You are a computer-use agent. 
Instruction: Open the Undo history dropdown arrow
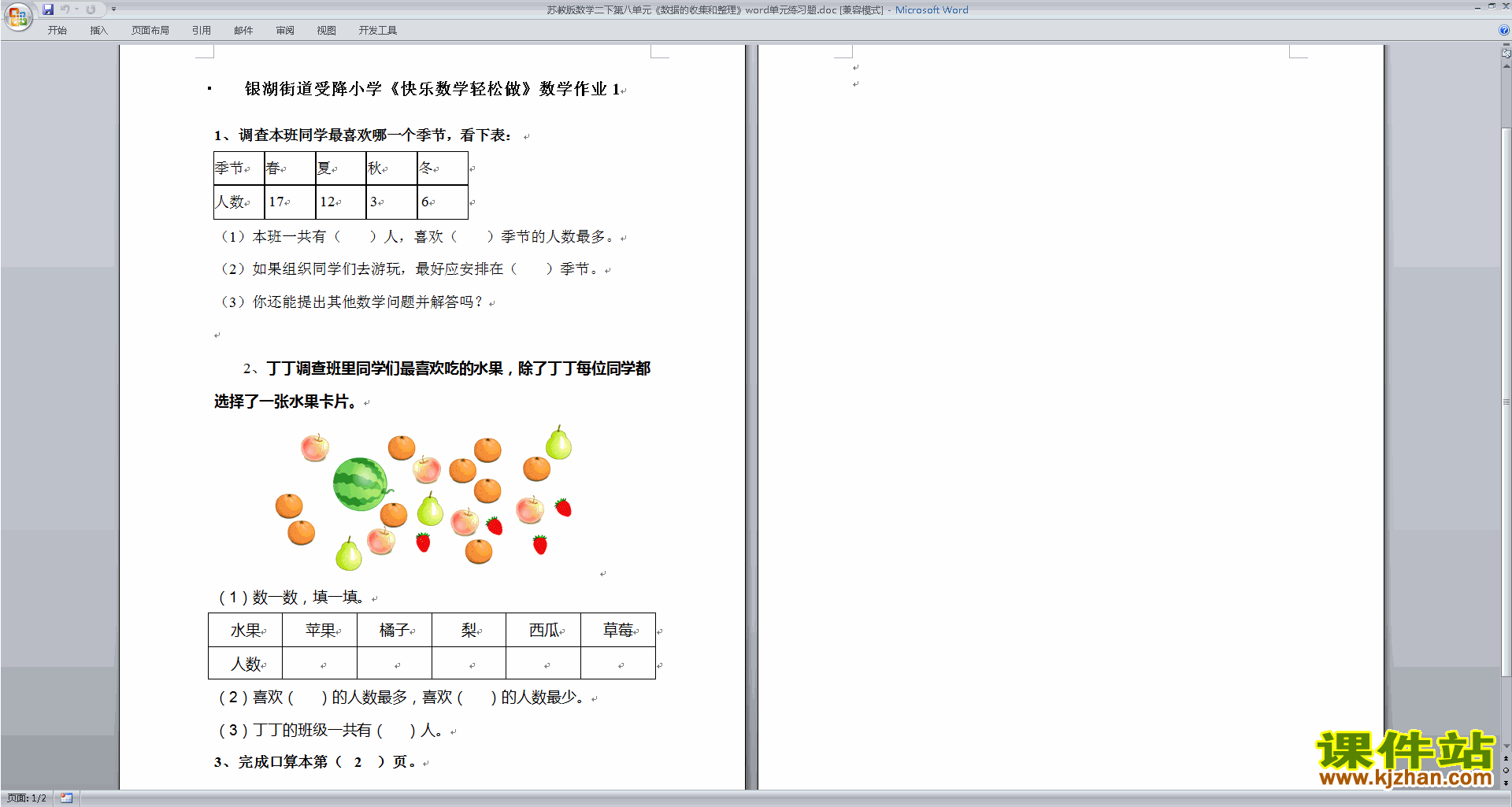click(76, 9)
